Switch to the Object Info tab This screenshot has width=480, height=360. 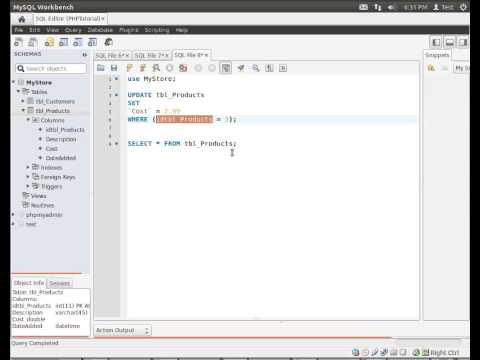29,283
